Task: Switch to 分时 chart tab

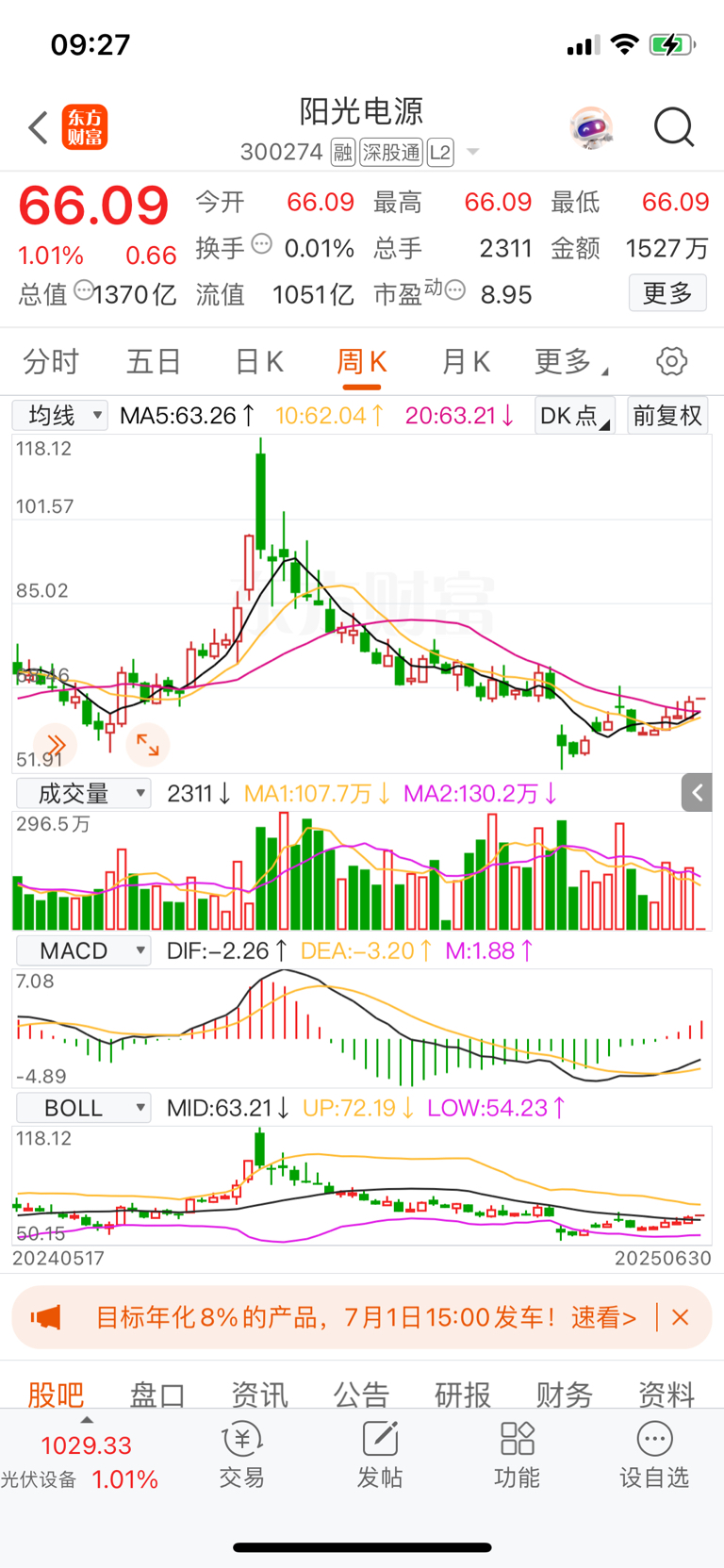Action: pos(51,361)
